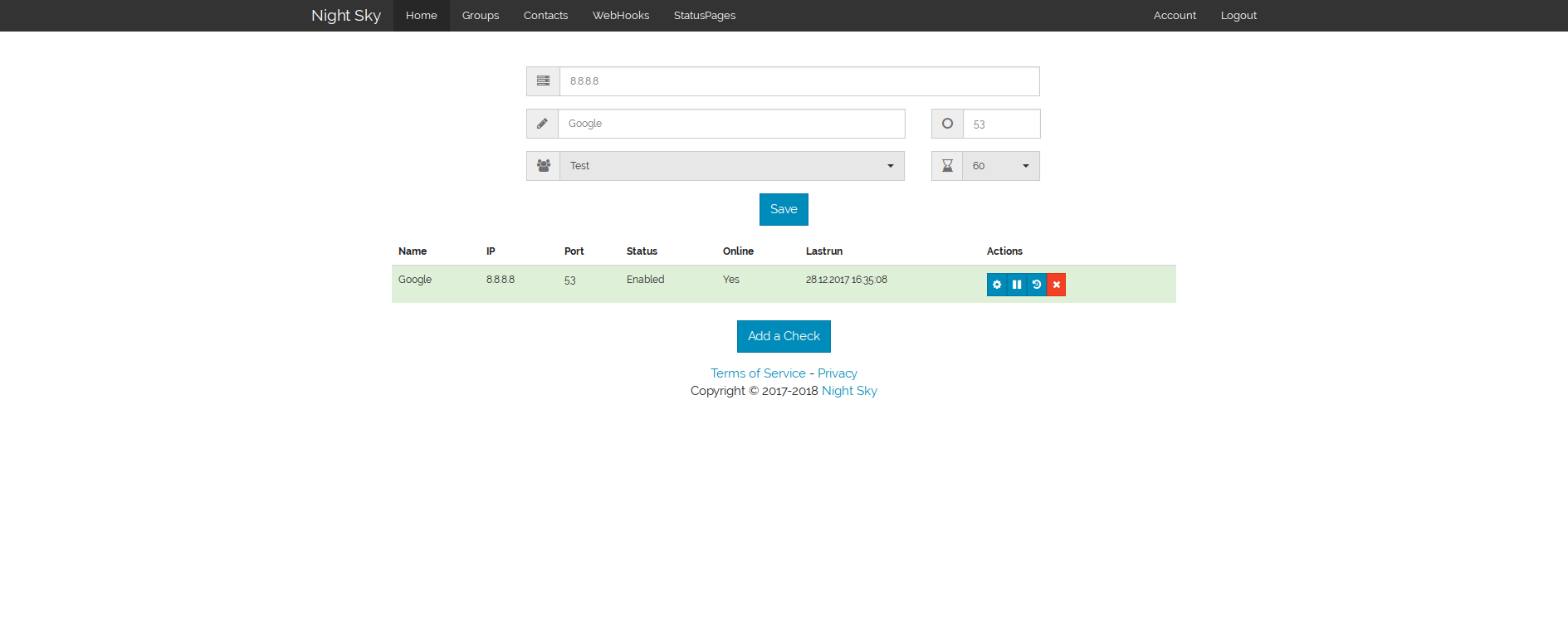Open the 60 interval dropdown
The image size is (1568, 634).
[1001, 166]
